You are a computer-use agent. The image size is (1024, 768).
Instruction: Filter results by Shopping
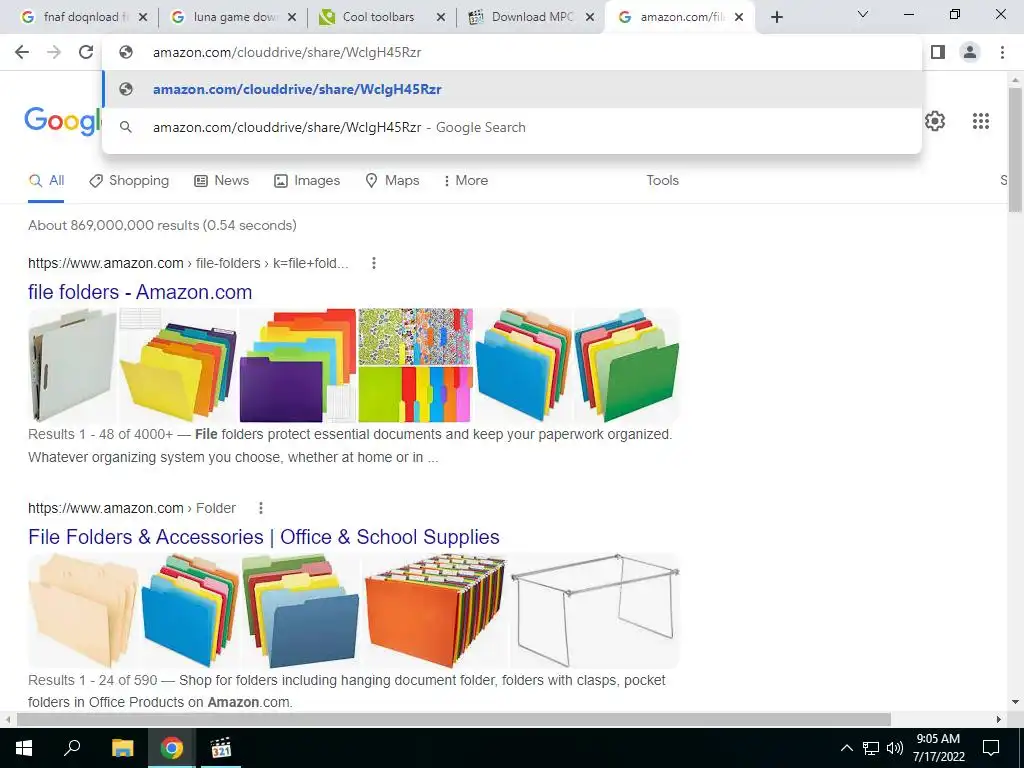(129, 181)
